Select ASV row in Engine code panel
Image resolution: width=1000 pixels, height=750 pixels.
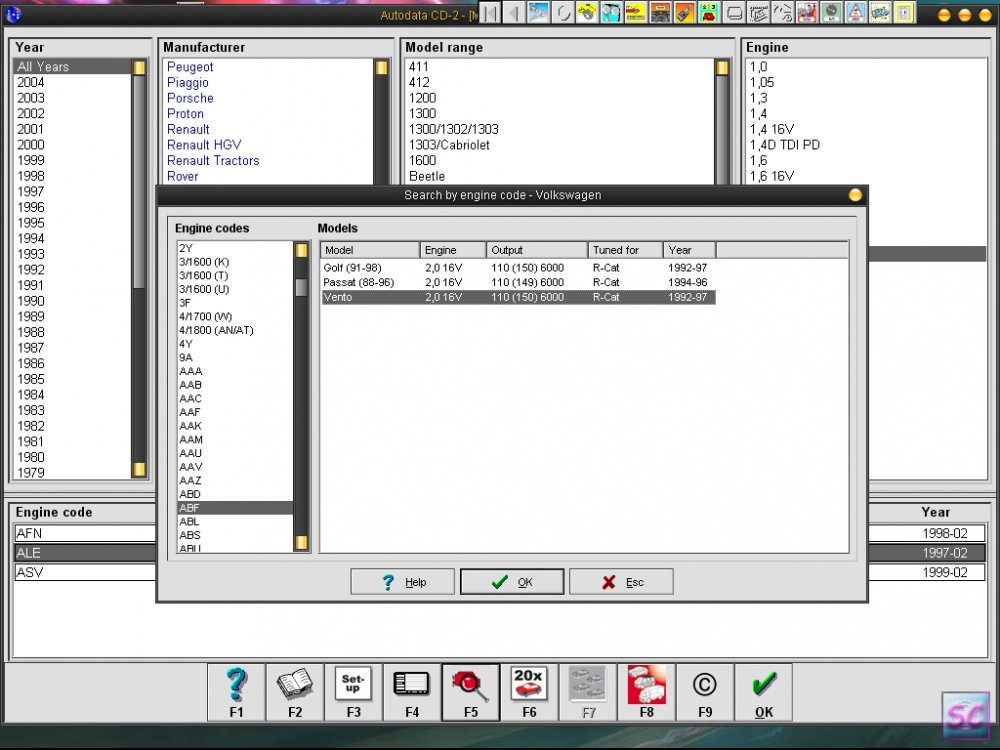(85, 573)
